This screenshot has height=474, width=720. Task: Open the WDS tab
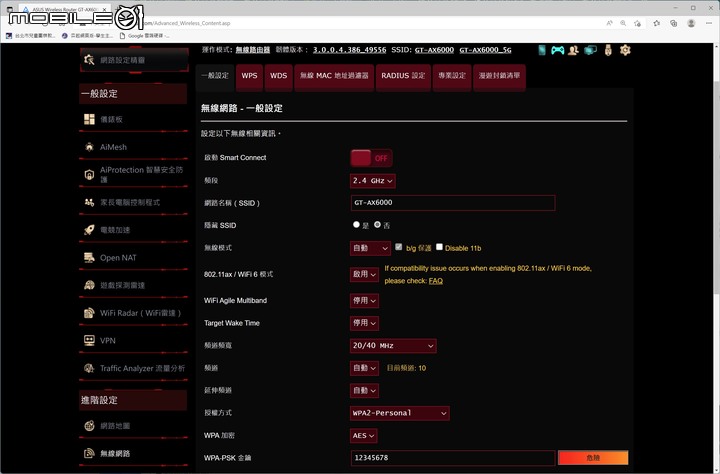point(278,77)
